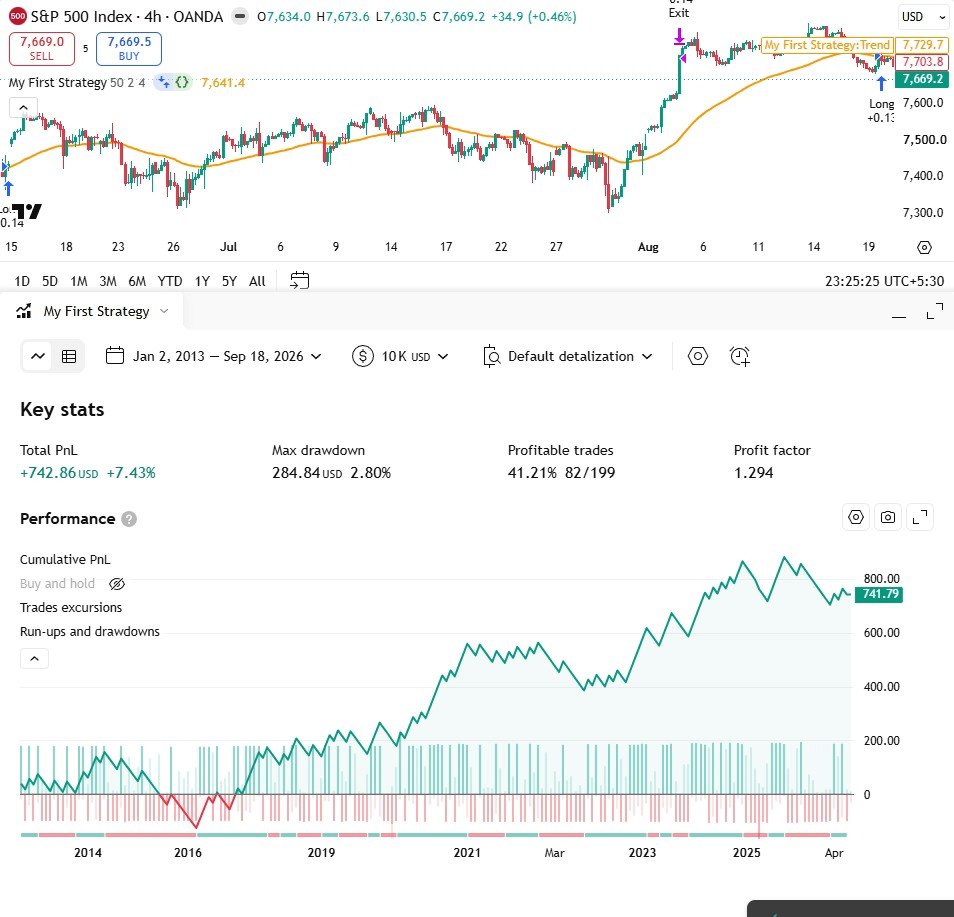Viewport: 954px width, 917px height.
Task: Show Buy and hold using eye icon
Action: 117,584
